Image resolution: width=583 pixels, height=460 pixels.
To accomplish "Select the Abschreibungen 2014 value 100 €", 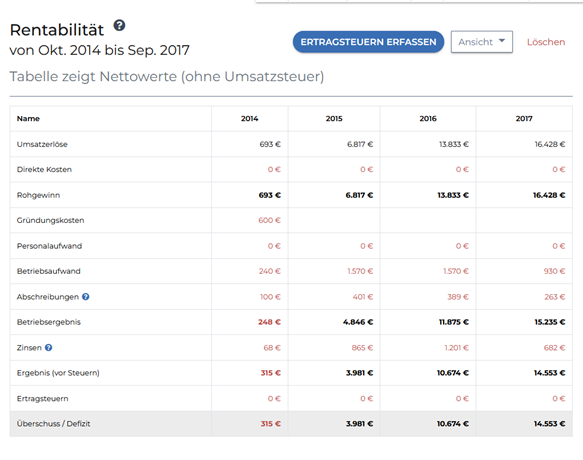I will pos(270,297).
